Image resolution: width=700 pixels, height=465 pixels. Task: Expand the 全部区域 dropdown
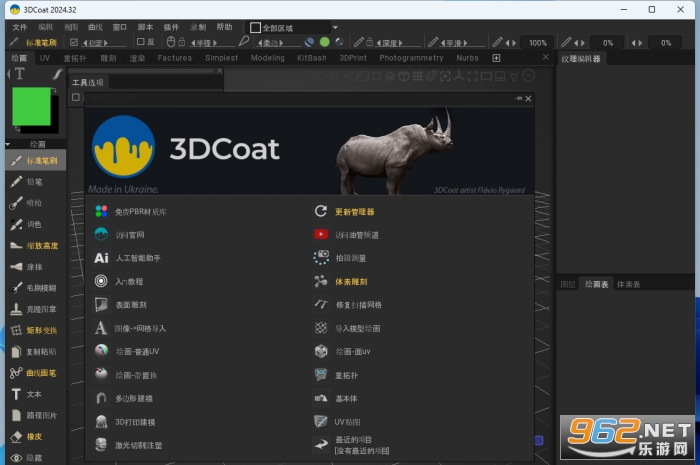pos(335,28)
